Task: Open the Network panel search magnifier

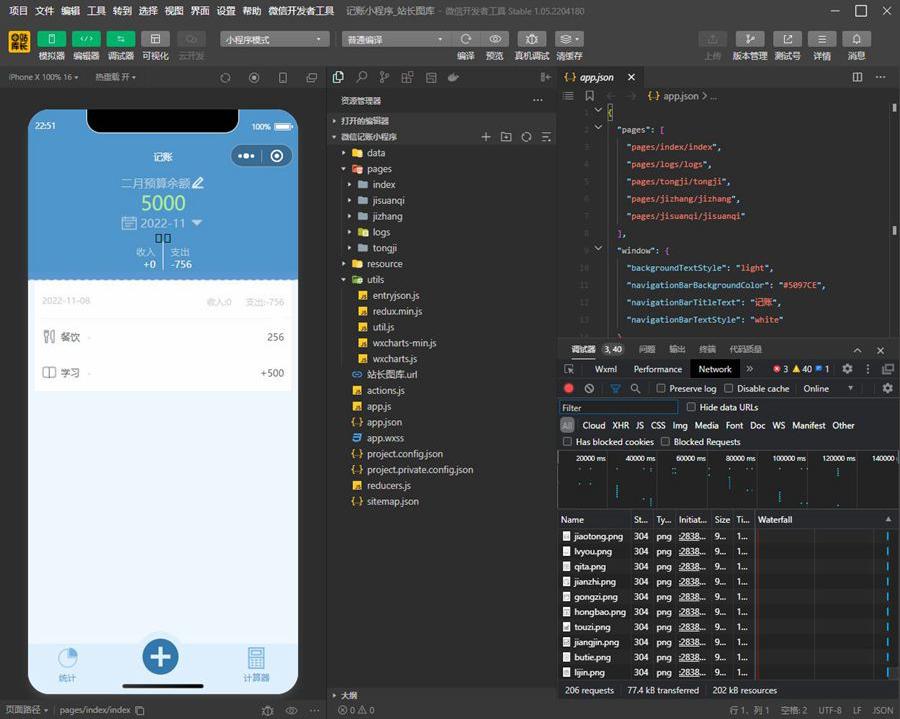Action: tap(635, 388)
